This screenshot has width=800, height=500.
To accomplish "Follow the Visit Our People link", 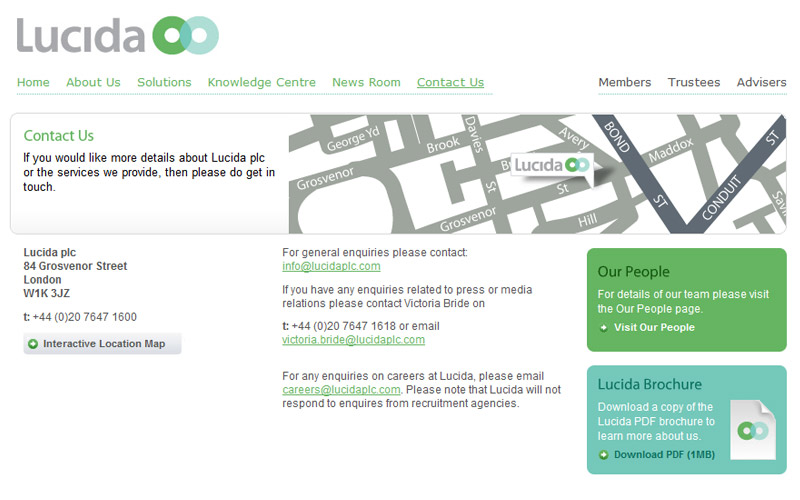I will coord(654,328).
